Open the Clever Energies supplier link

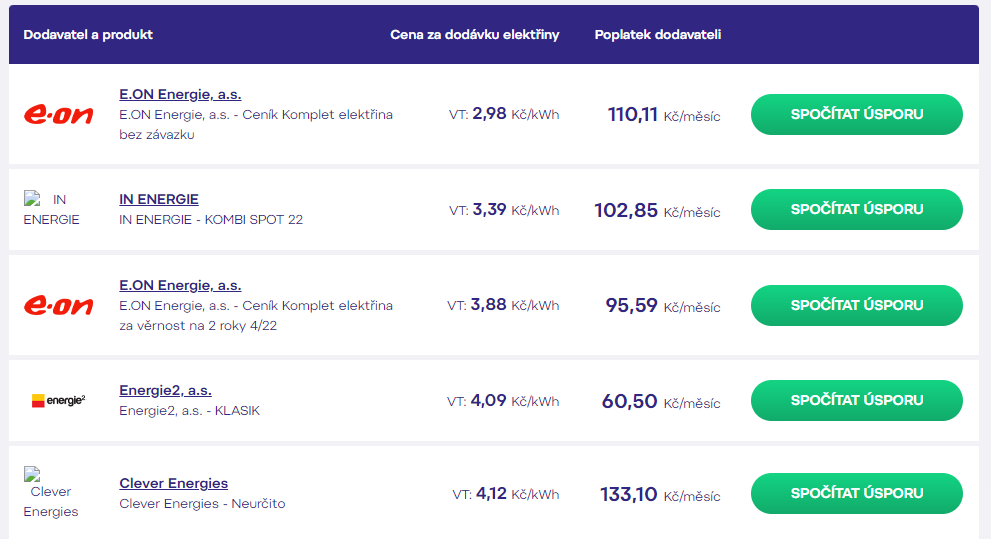click(x=173, y=483)
